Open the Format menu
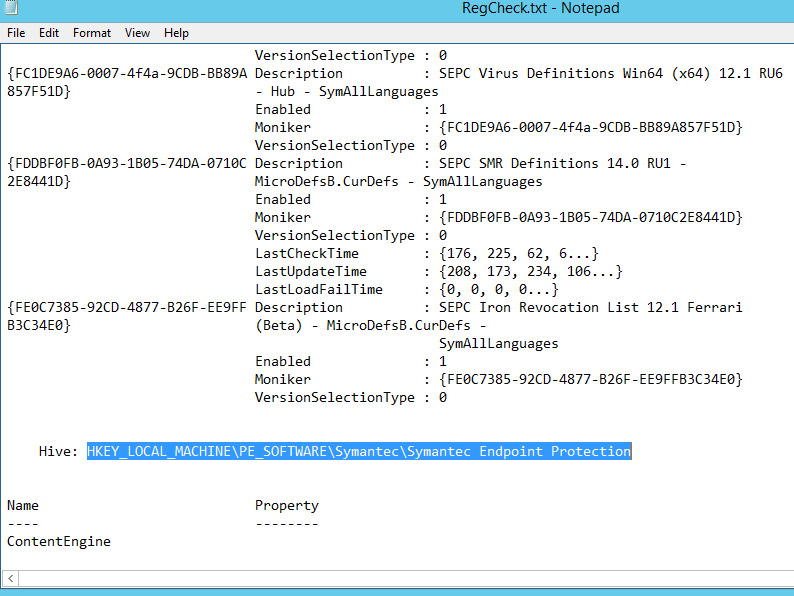The width and height of the screenshot is (794, 596). pos(92,33)
